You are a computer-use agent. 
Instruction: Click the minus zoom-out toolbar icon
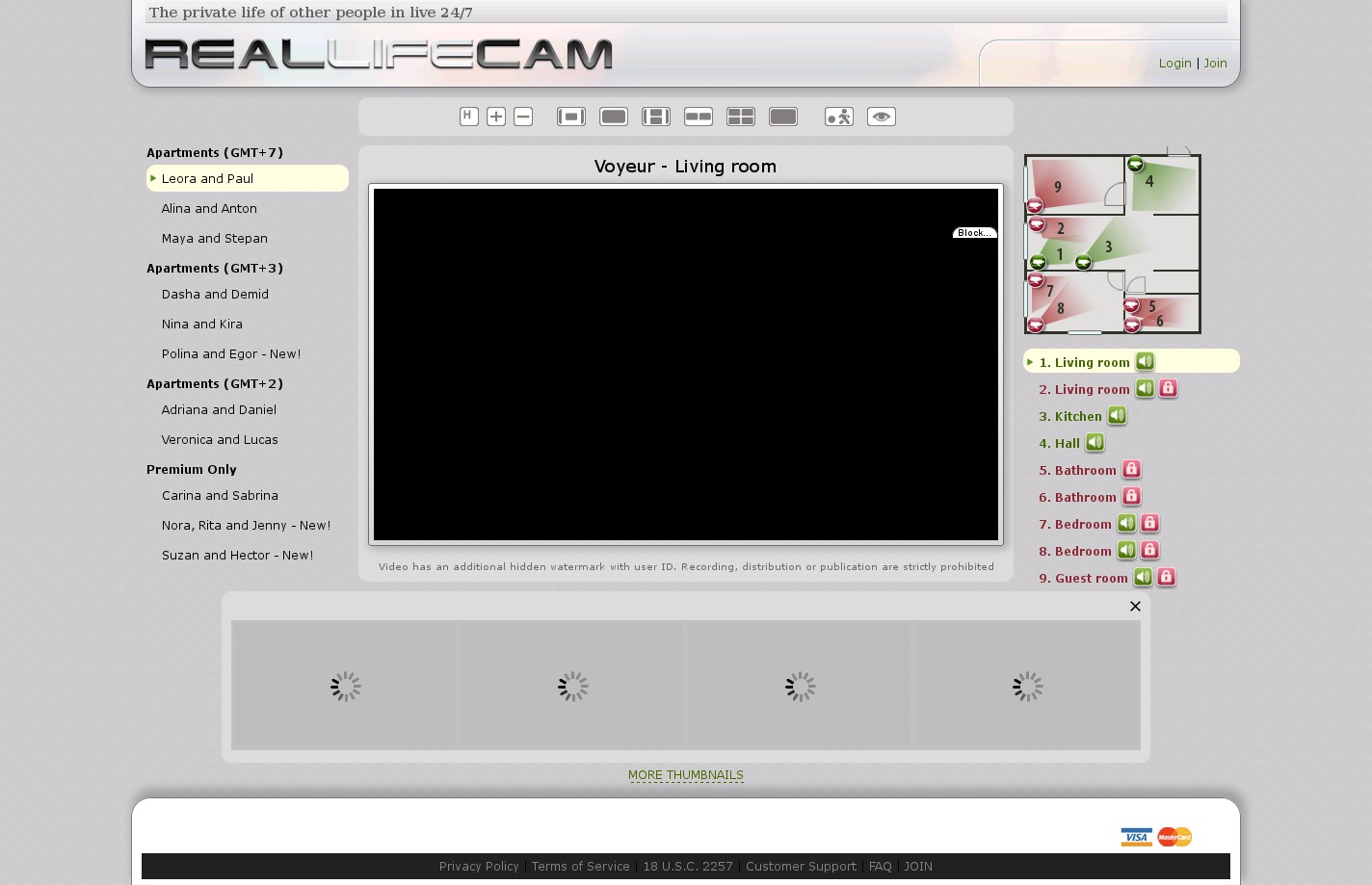pyautogui.click(x=523, y=117)
